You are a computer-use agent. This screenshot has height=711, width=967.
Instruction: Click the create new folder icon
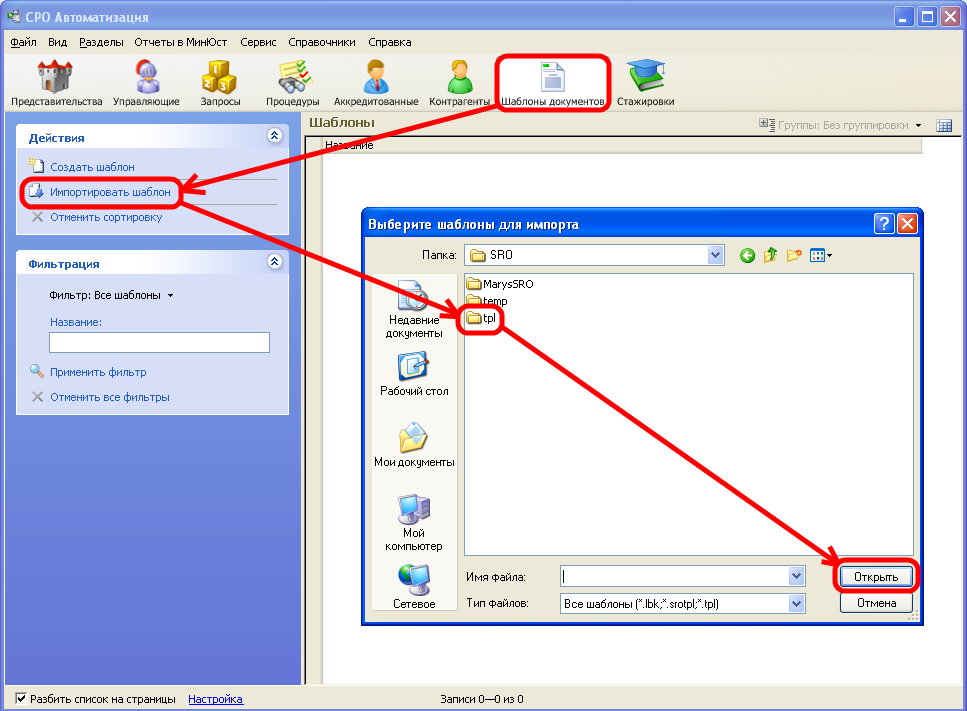coord(794,255)
